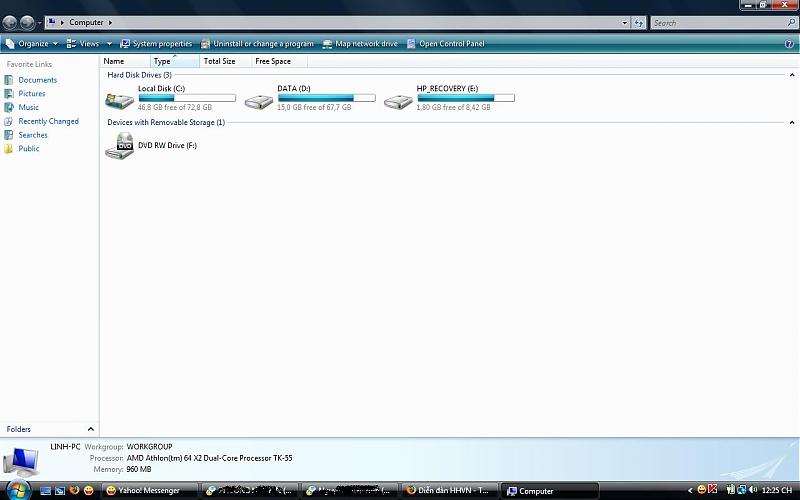Open HP_RECOVERY (E:) drive icon
The image size is (800, 500).
(398, 99)
